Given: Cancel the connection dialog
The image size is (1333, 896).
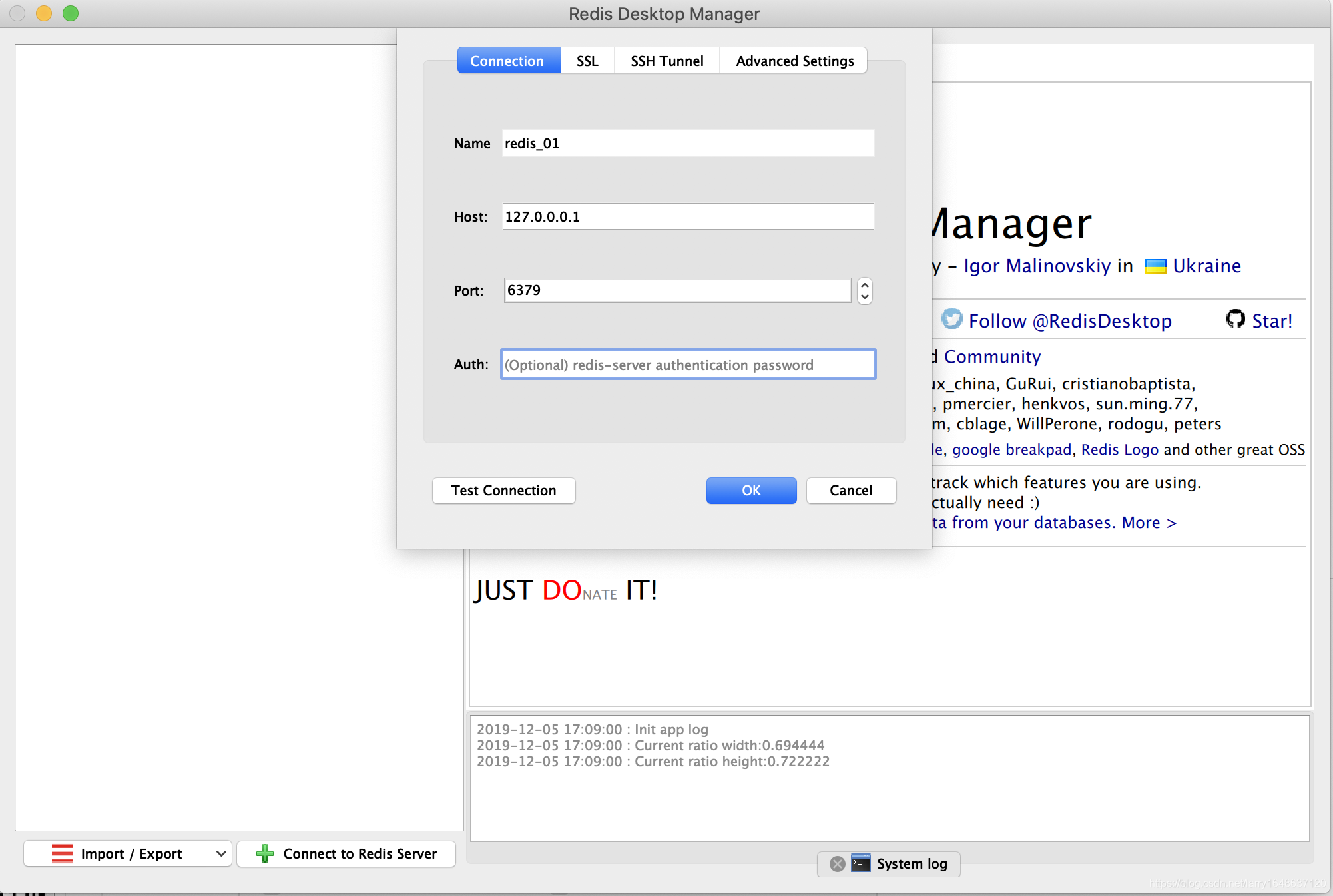Looking at the screenshot, I should click(x=850, y=491).
